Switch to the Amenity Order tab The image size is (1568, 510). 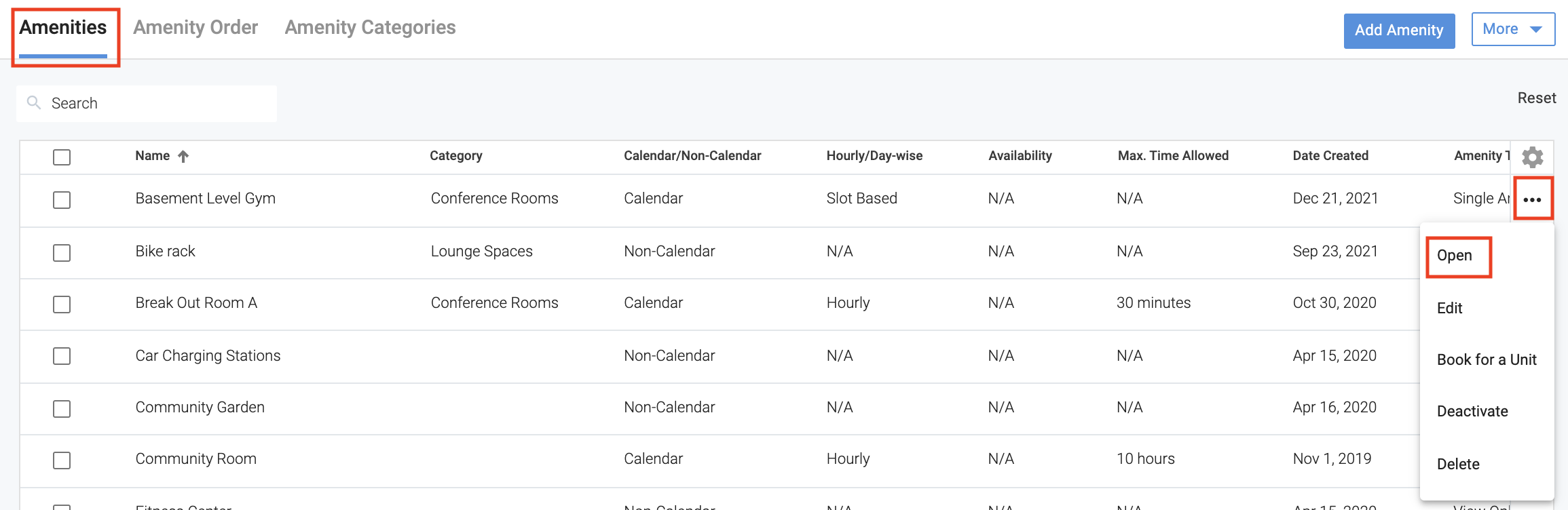195,28
